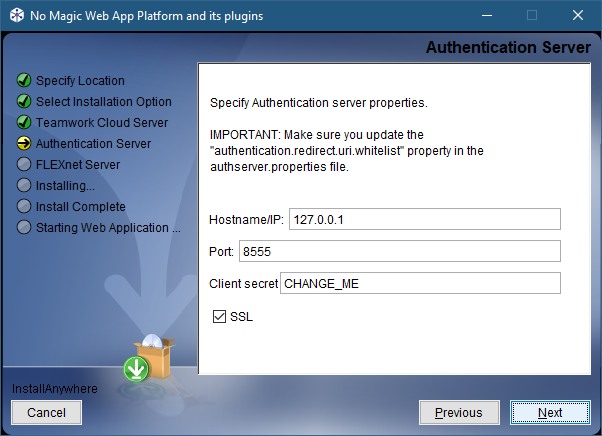
Task: Select the 'Teamwork Cloud Server' step text
Action: tap(102, 122)
